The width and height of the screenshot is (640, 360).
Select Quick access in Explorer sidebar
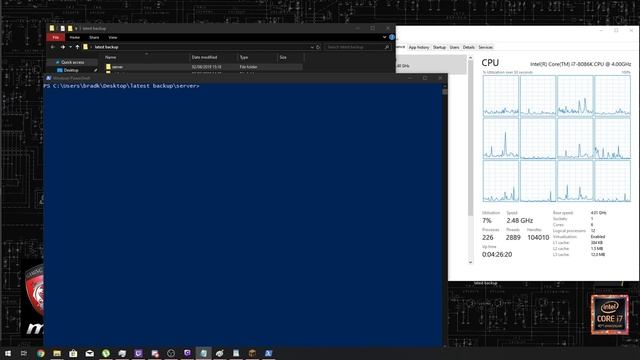click(72, 62)
